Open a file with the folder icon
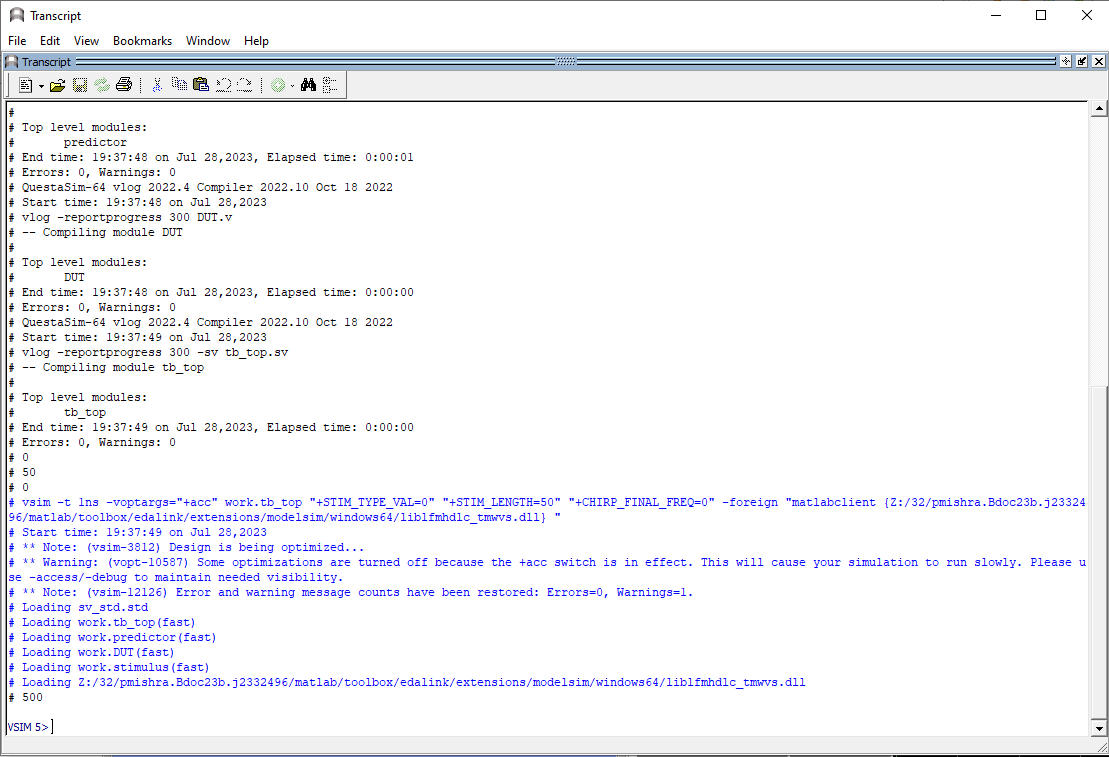This screenshot has width=1109, height=757. tap(57, 86)
